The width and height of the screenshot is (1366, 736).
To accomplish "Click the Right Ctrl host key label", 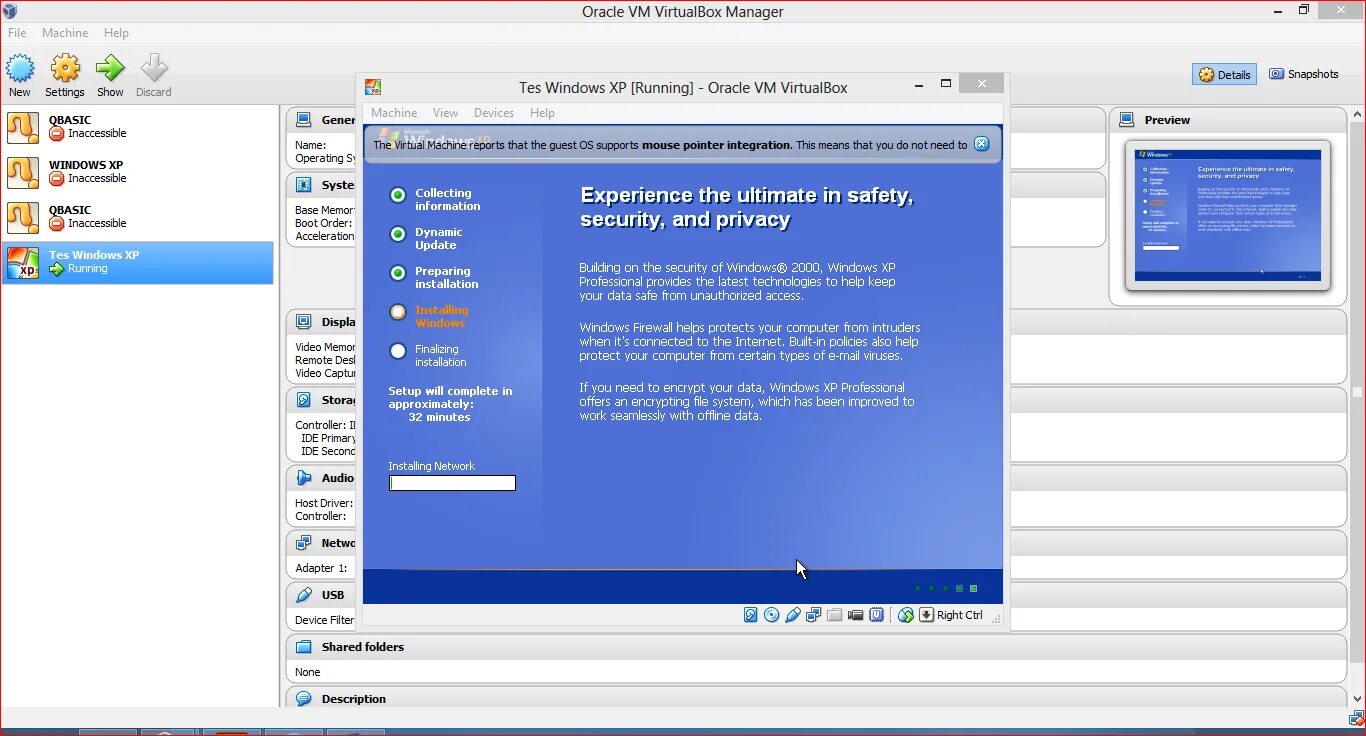I will pyautogui.click(x=960, y=615).
